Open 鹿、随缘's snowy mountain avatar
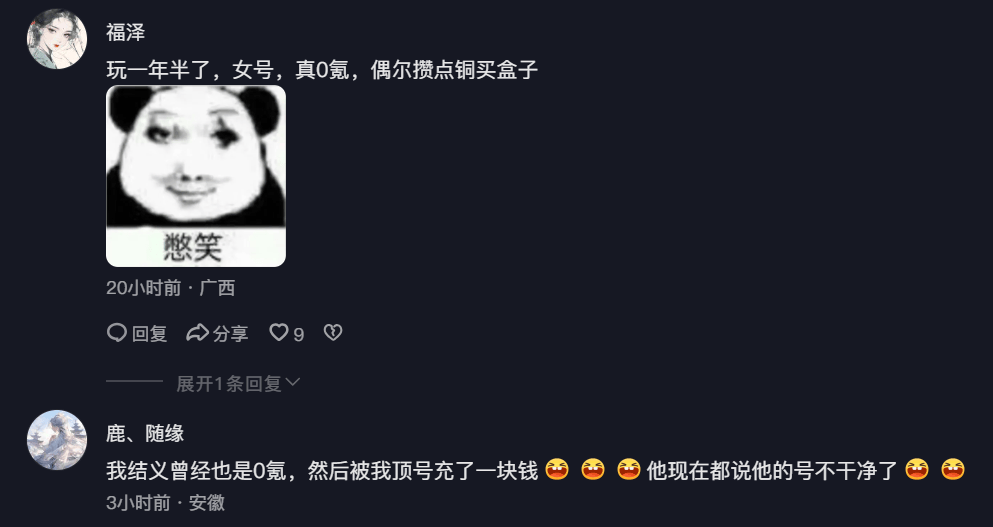This screenshot has height=527, width=993. (56, 440)
